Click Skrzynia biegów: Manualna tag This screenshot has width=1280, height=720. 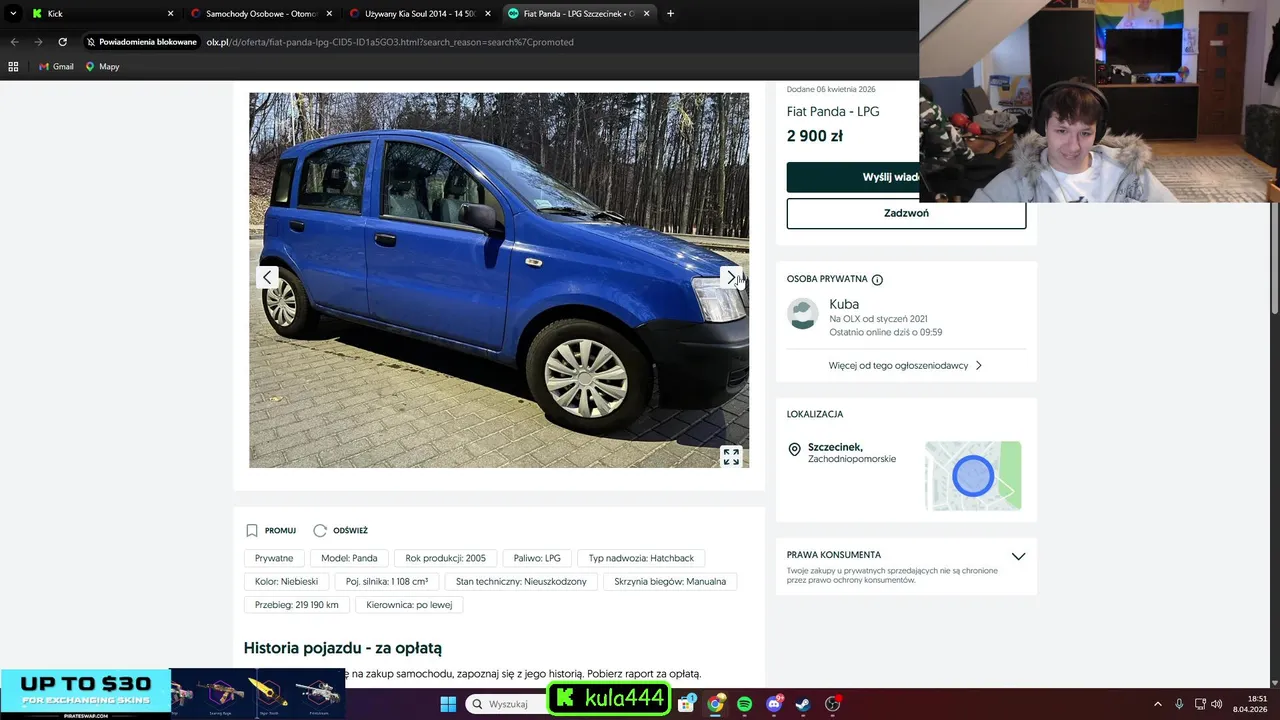pyautogui.click(x=670, y=581)
